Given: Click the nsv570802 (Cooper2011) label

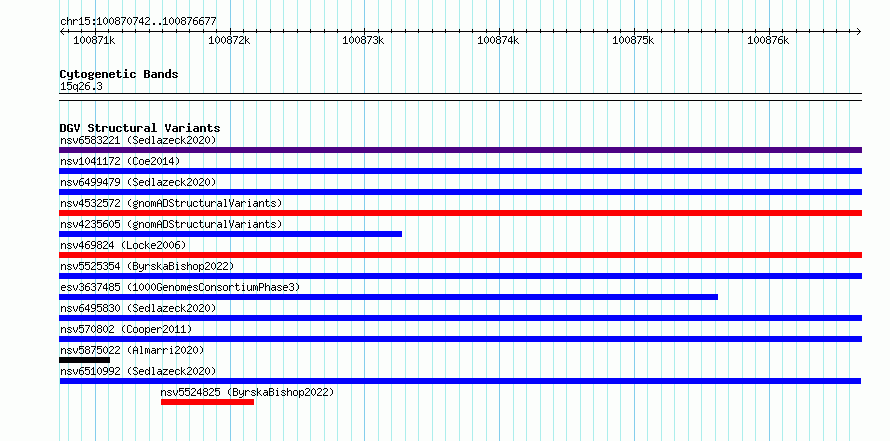Looking at the screenshot, I should click(126, 329).
